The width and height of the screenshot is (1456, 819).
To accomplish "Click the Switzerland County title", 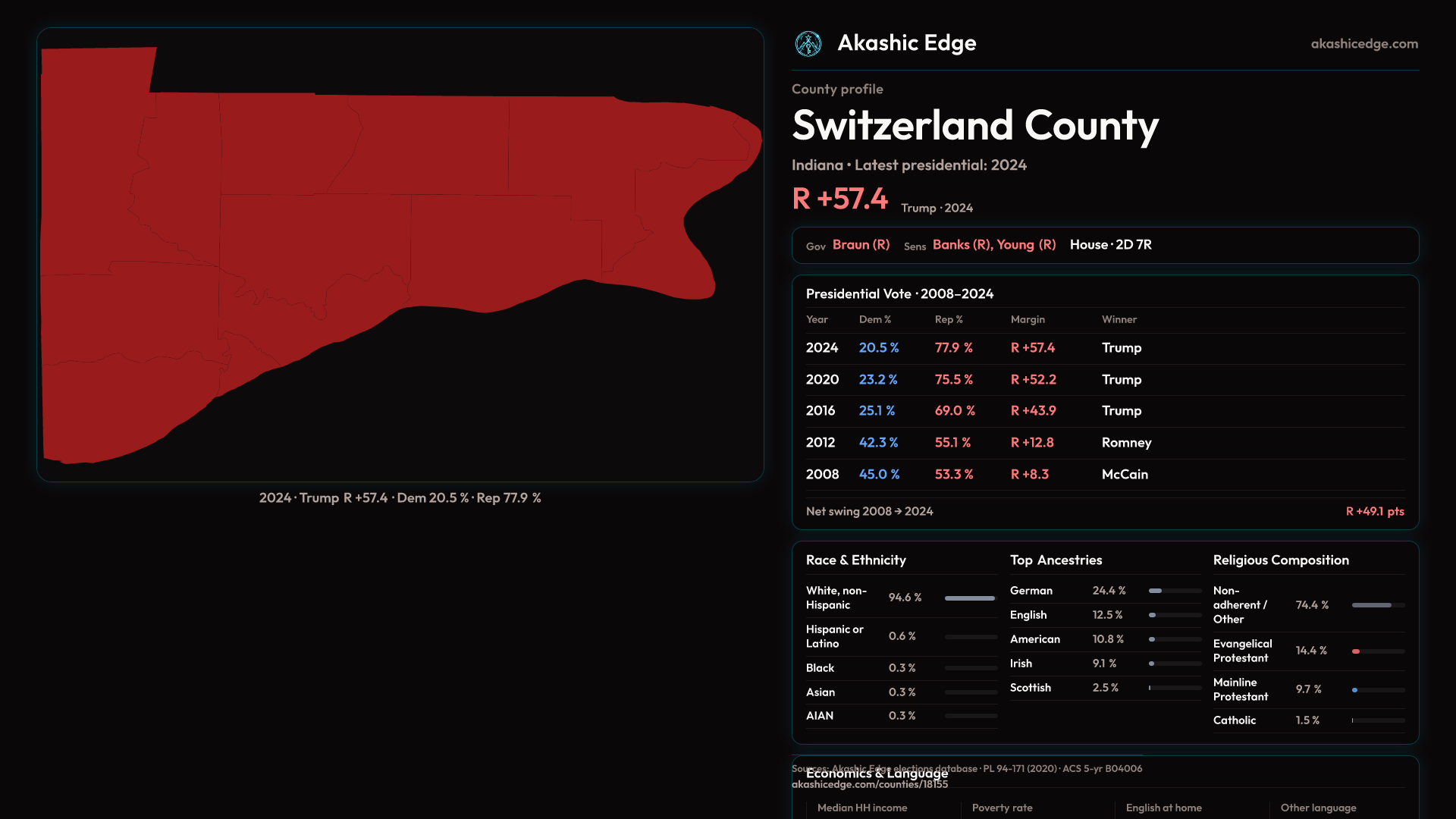I will (975, 126).
